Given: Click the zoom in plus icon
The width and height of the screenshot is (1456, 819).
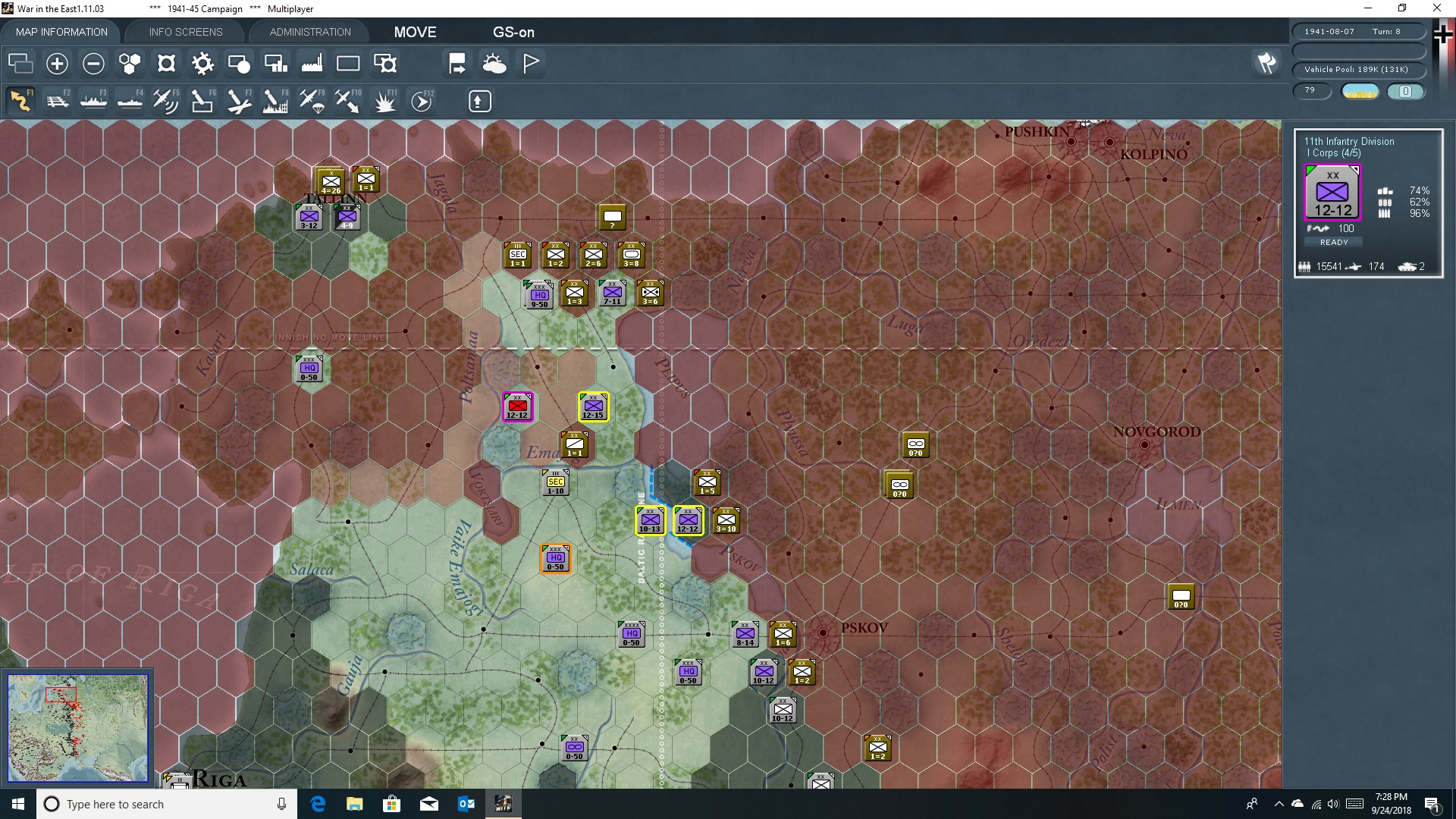Looking at the screenshot, I should tap(57, 64).
